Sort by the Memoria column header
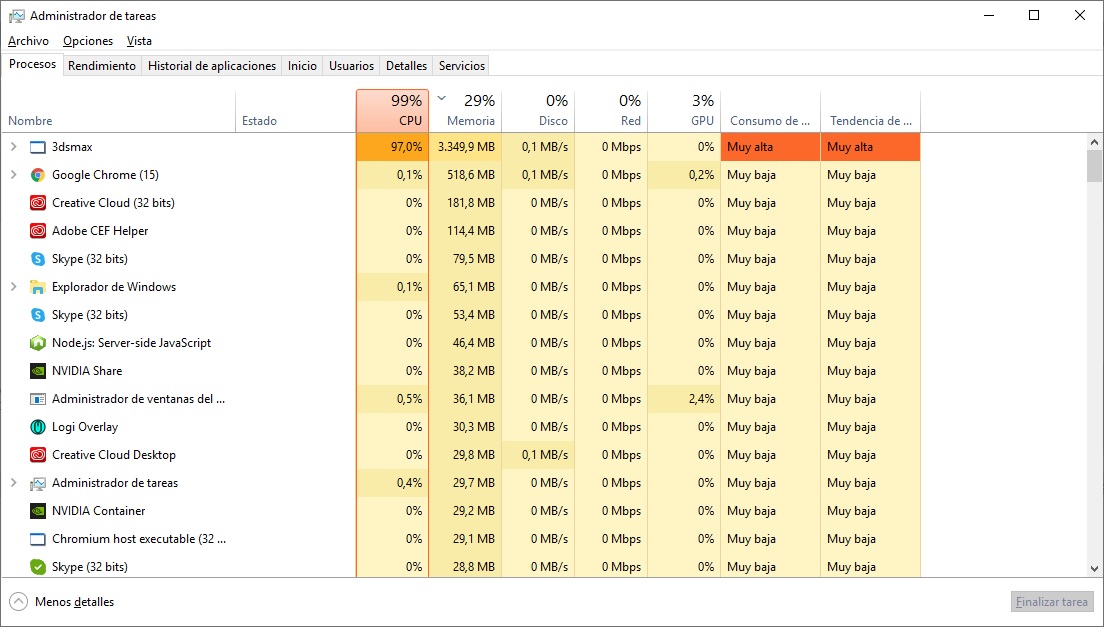The width and height of the screenshot is (1104, 632). [466, 111]
